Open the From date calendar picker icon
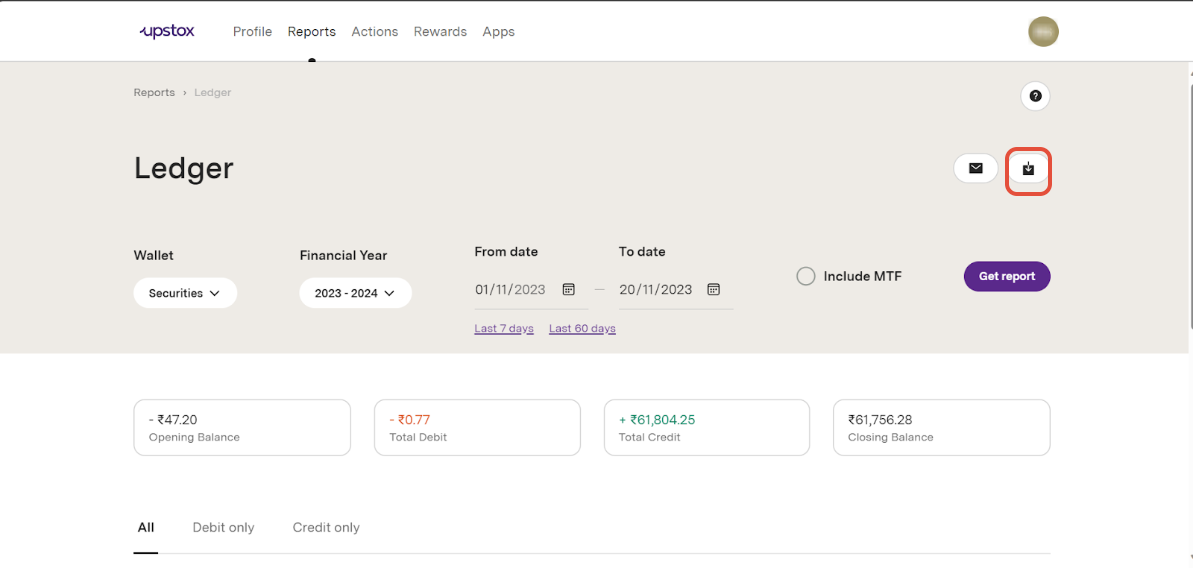This screenshot has height=568, width=1193. pyautogui.click(x=568, y=289)
